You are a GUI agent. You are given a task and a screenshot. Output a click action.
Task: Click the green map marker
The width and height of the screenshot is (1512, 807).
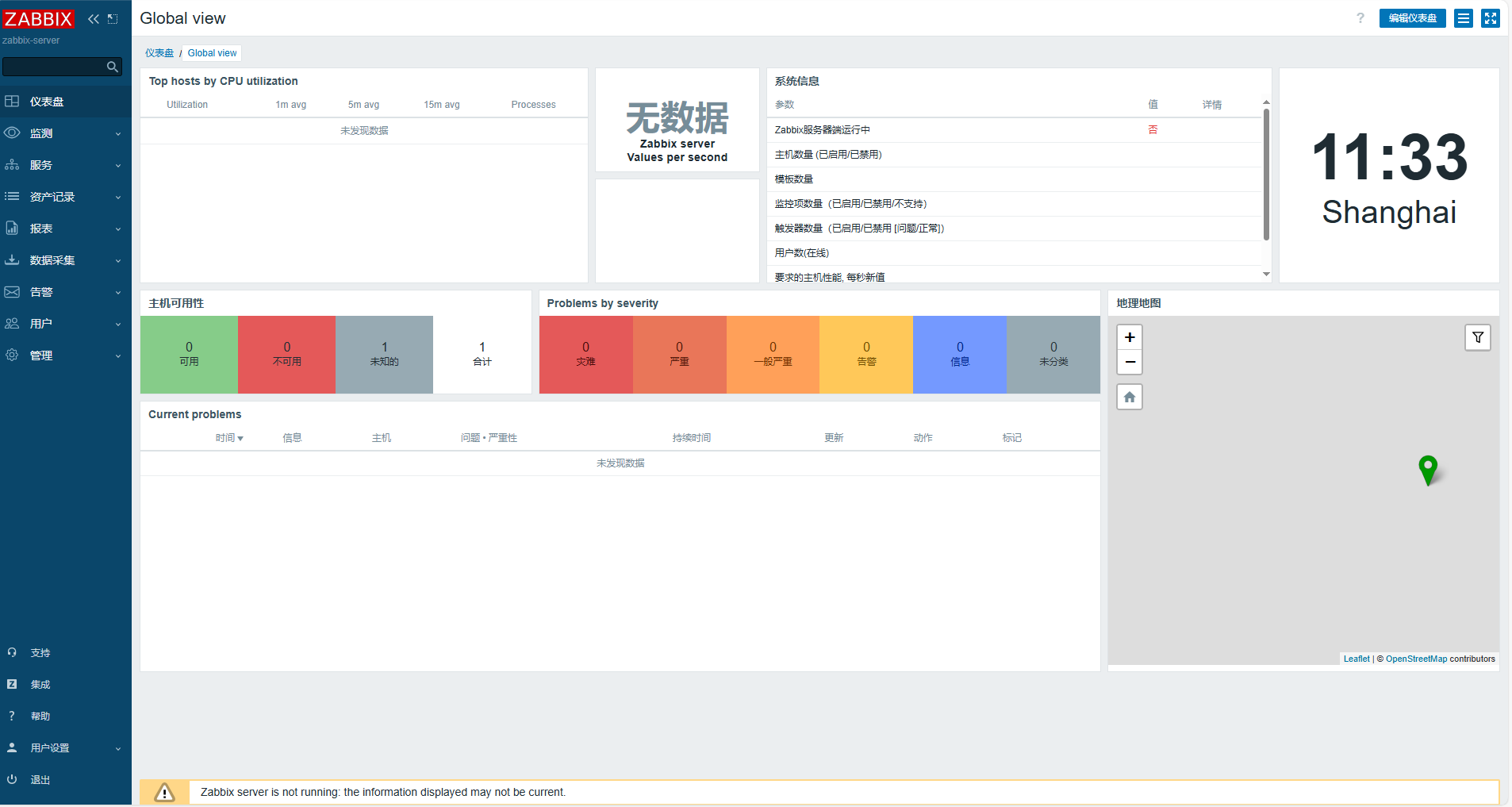pos(1428,470)
